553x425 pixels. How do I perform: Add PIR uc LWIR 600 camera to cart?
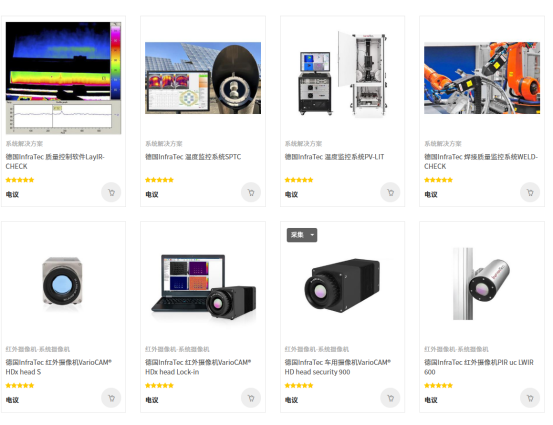[530, 398]
